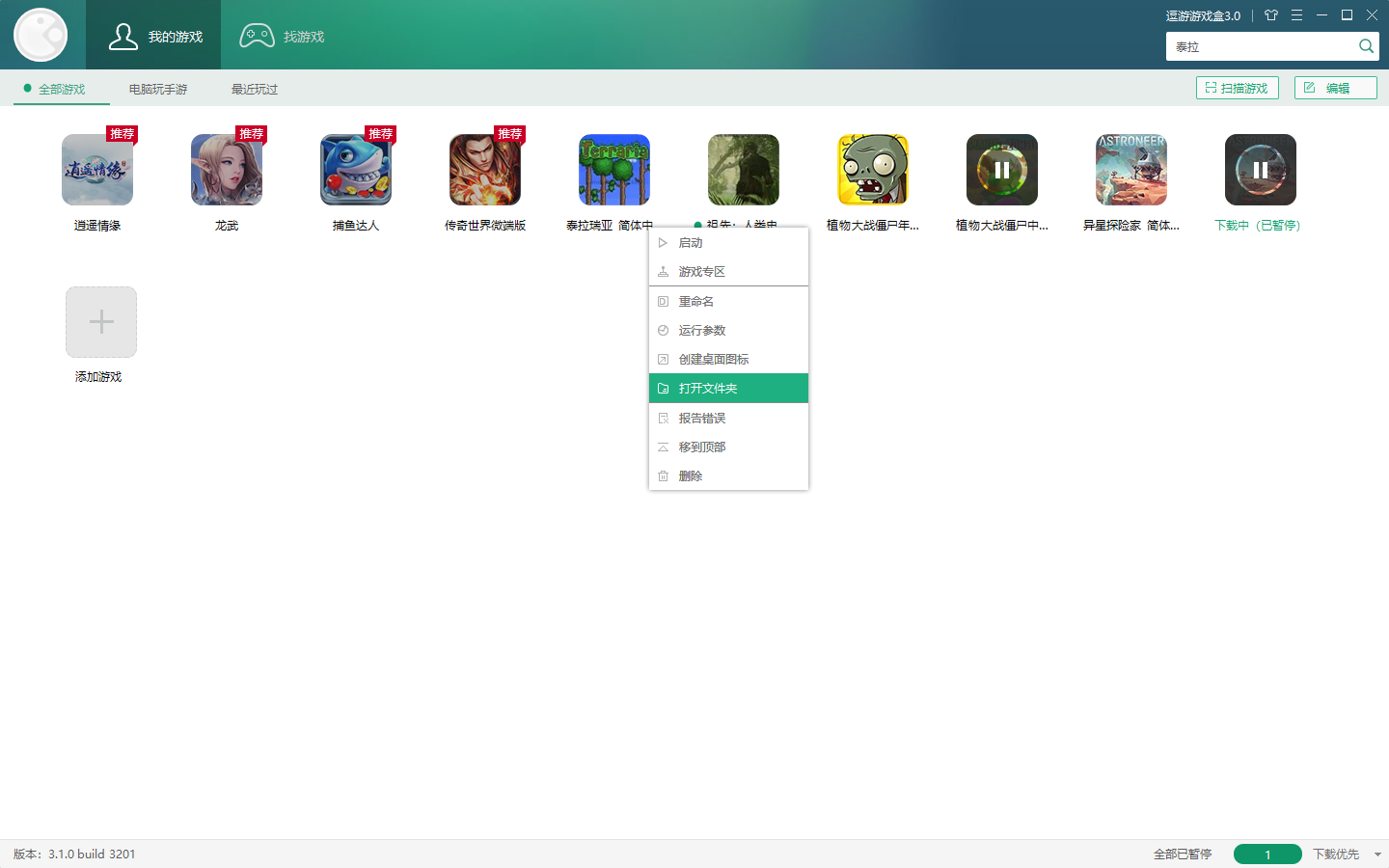
Task: Select the 最近玩过 sub-tab
Action: pos(255,89)
